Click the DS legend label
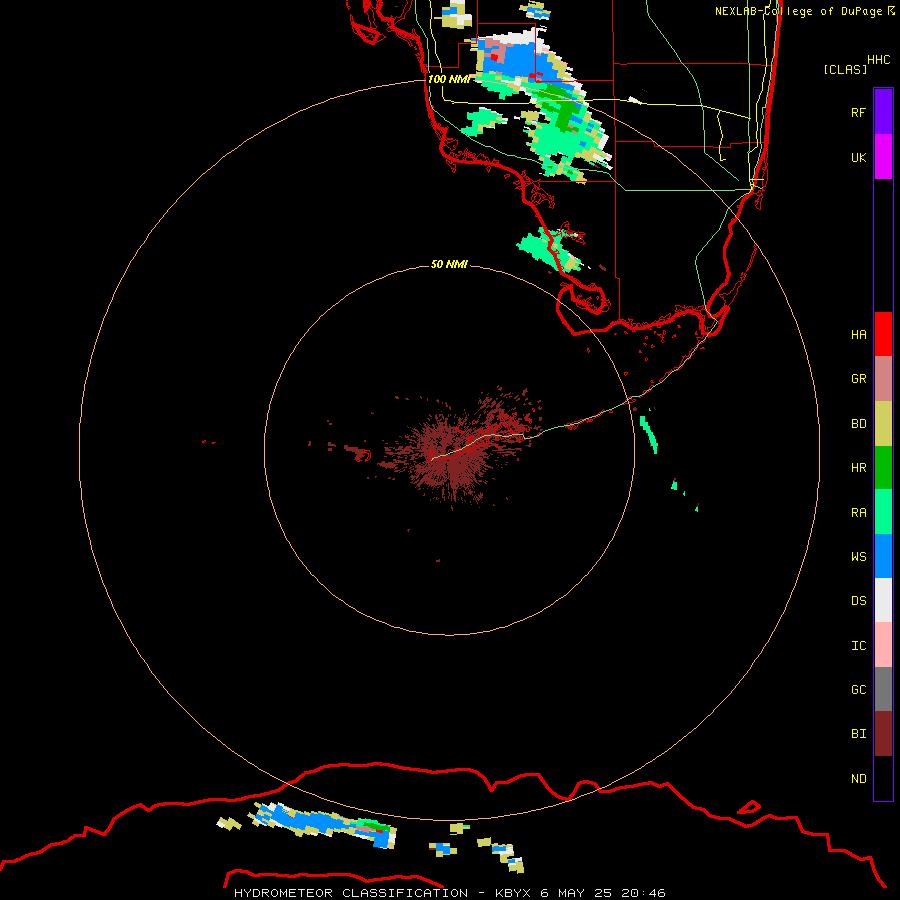Image resolution: width=900 pixels, height=900 pixels. point(858,601)
